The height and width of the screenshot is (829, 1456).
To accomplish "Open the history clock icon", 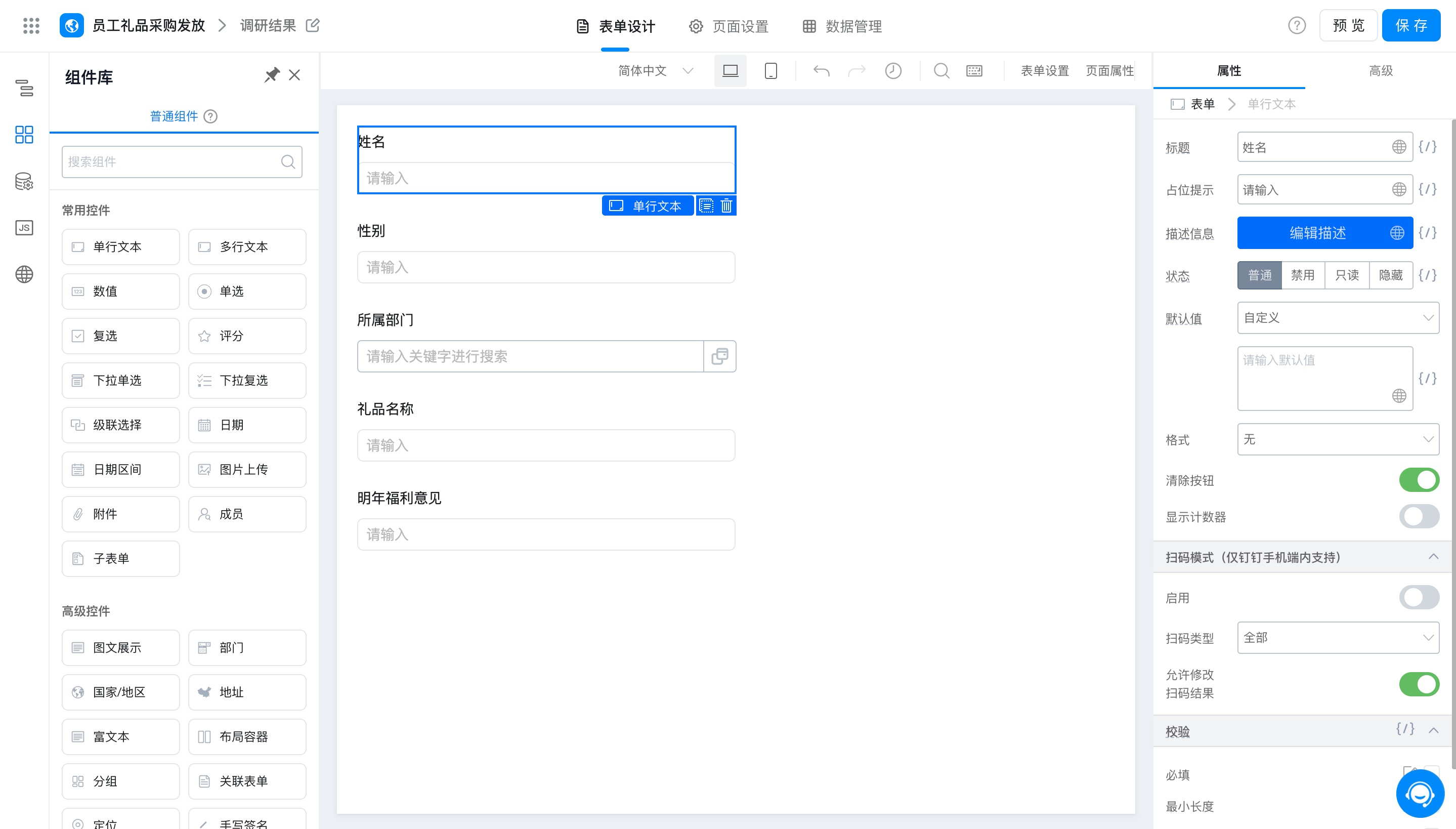I will coord(893,71).
